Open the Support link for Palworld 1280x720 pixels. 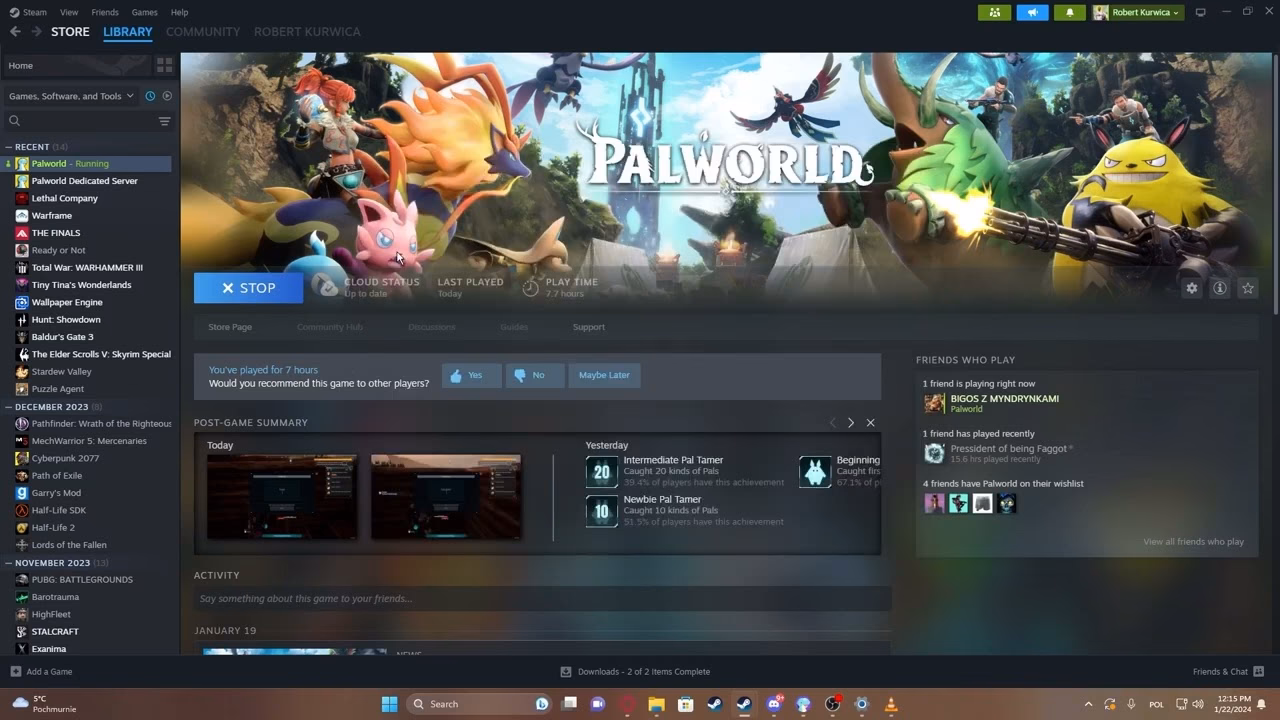589,327
